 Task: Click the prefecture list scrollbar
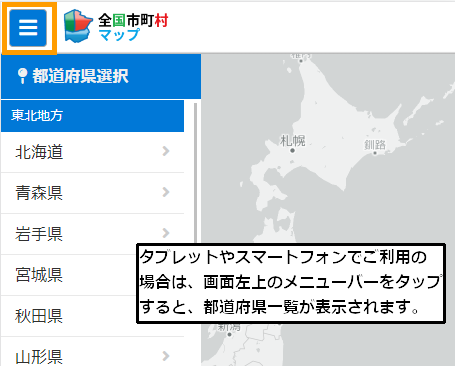[195, 173]
